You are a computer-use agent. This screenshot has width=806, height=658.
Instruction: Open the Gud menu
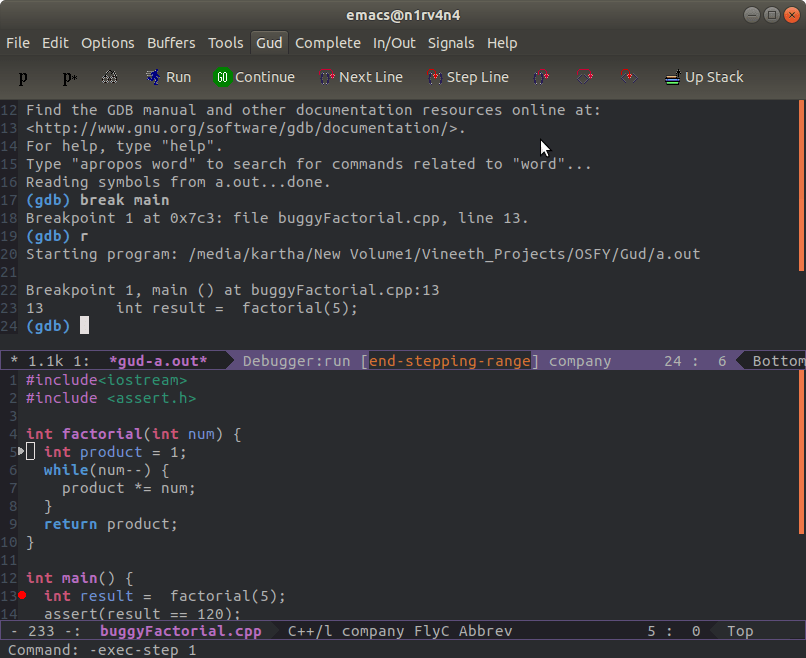click(267, 43)
